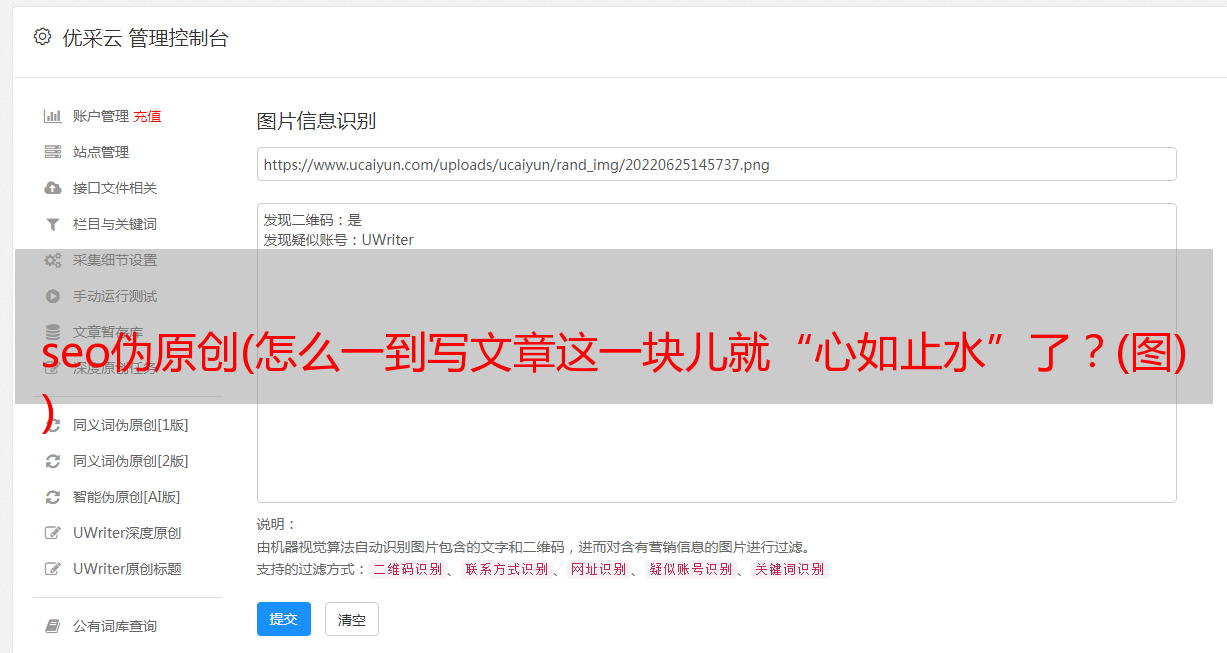Click the 优采云 管理控制台 title
1227x653 pixels.
coord(145,38)
